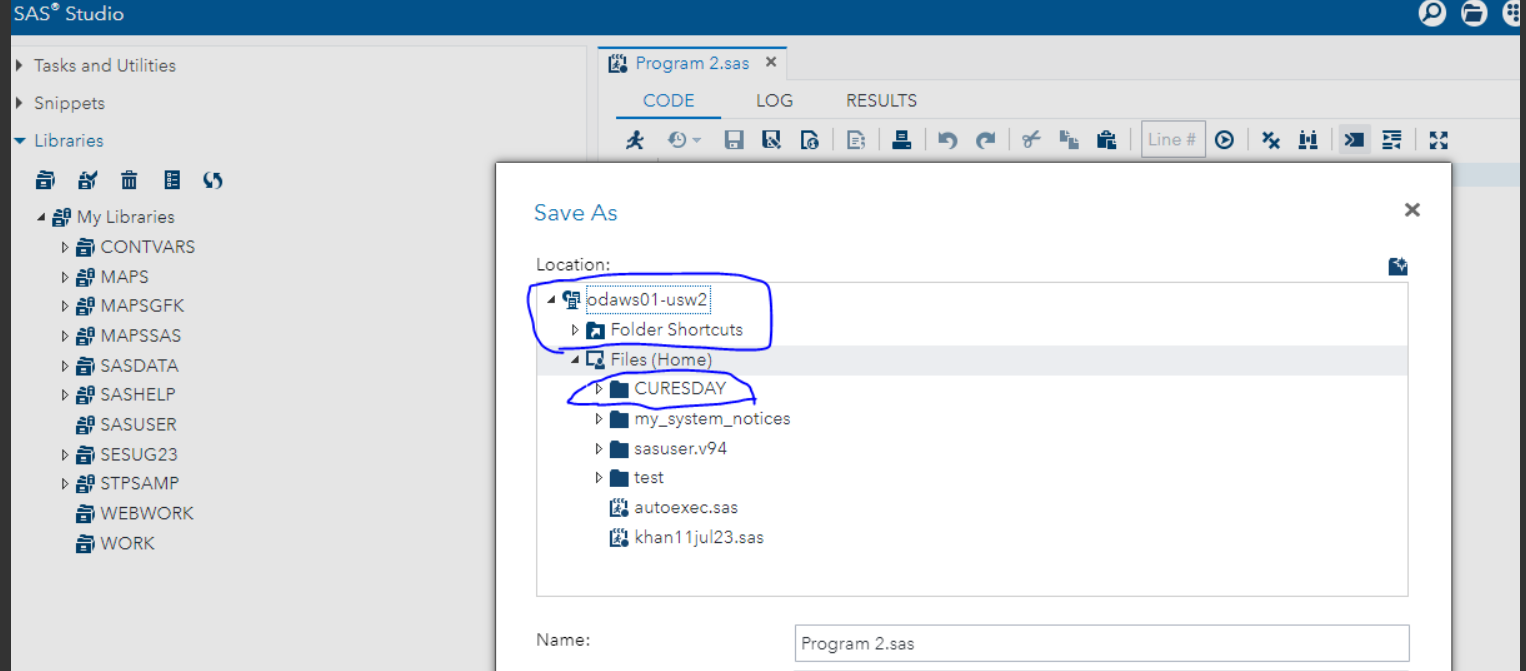Screen dimensions: 1526x671
Task: Click the Clear code icon
Action: click(x=1269, y=140)
